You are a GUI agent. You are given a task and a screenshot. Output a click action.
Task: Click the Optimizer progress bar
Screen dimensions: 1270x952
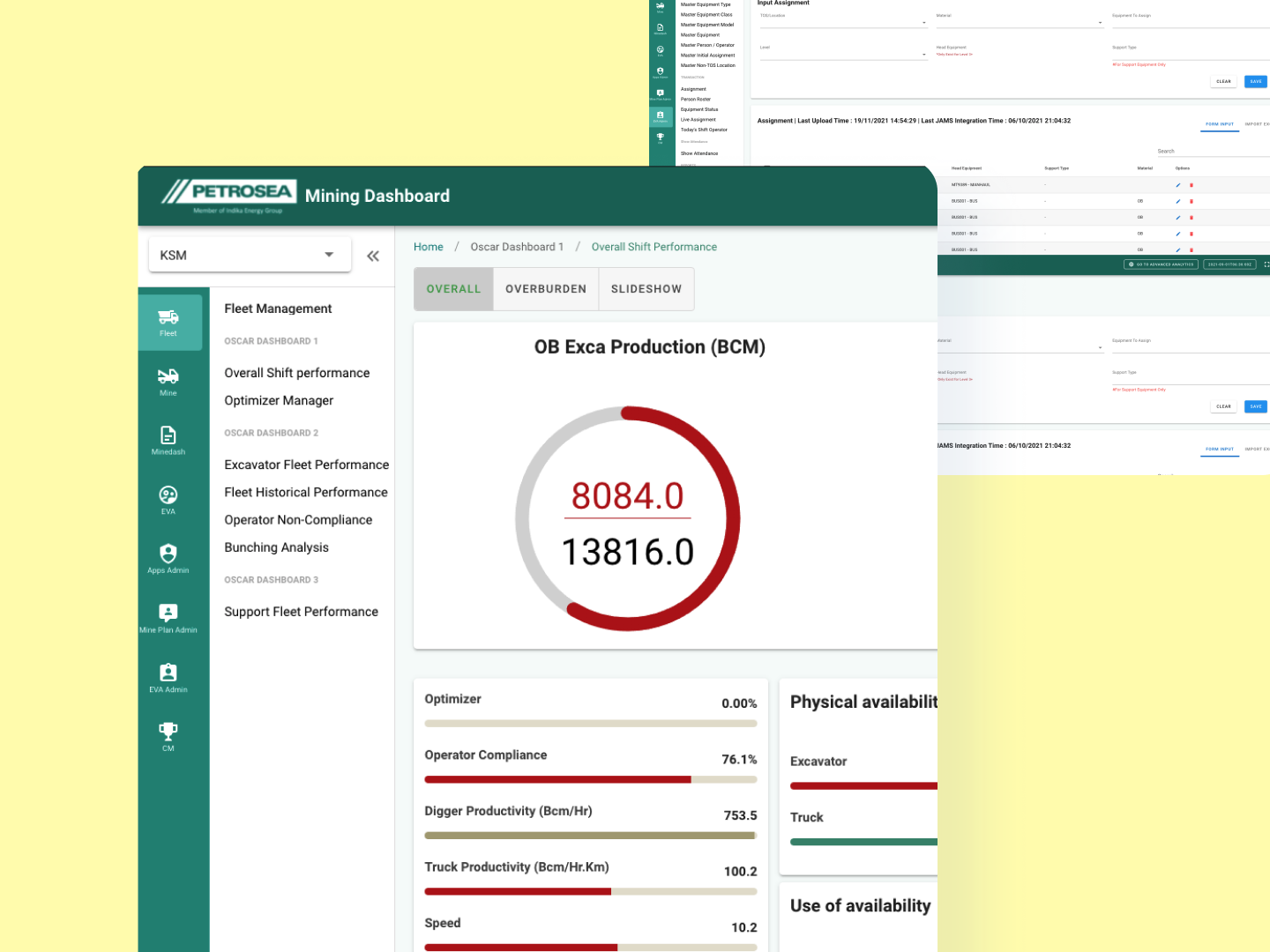point(591,724)
